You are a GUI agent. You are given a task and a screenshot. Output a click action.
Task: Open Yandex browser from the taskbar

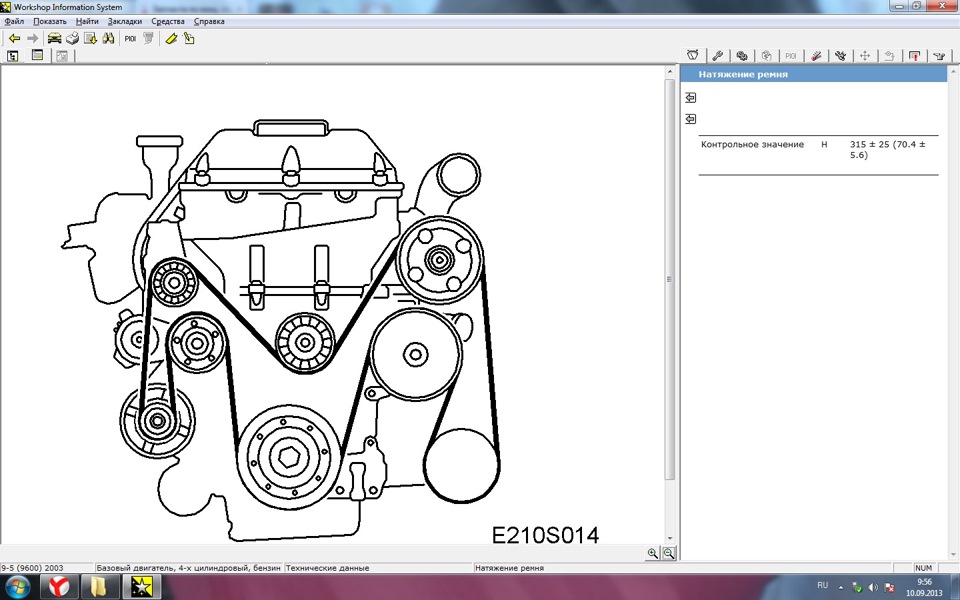click(59, 586)
